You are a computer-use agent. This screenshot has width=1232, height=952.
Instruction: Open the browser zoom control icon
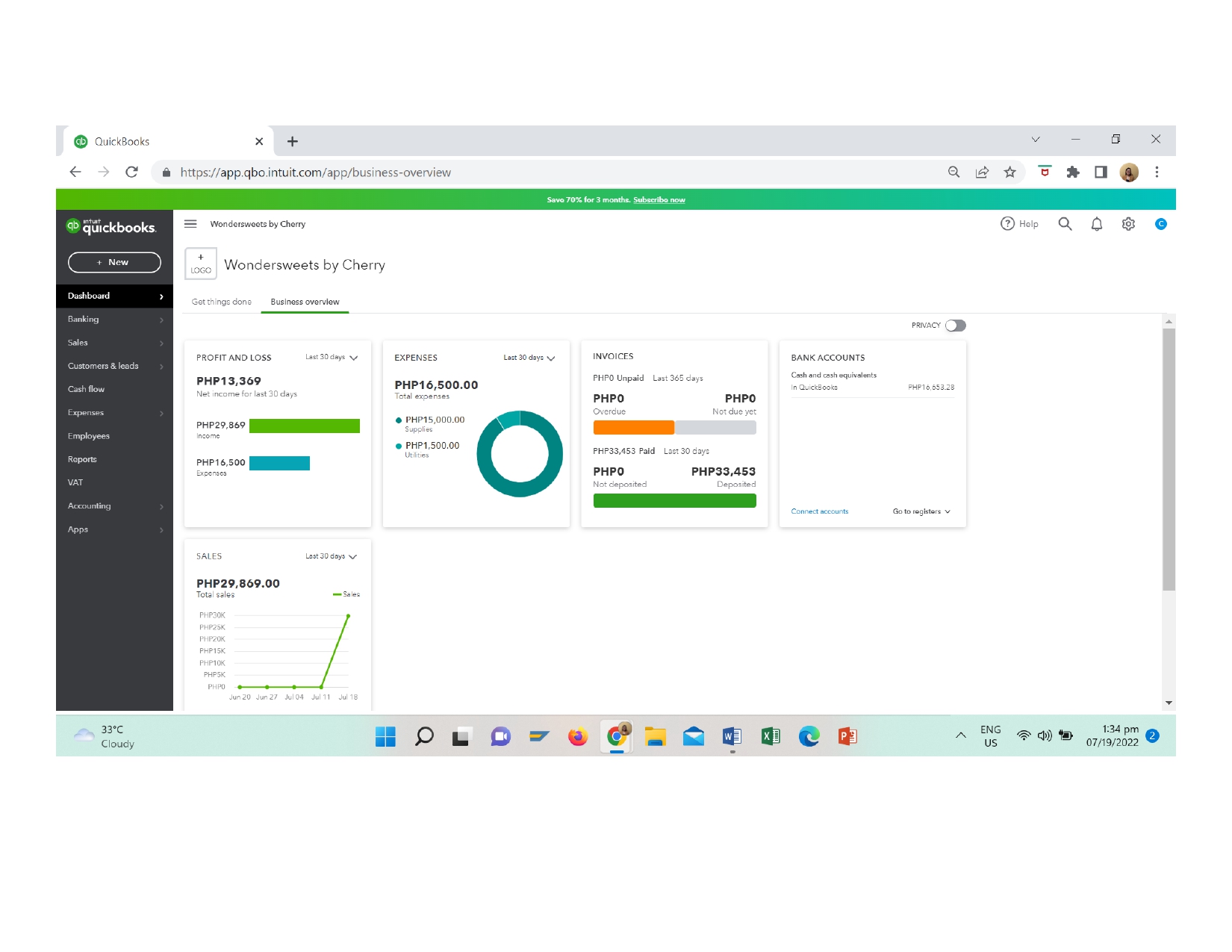pyautogui.click(x=953, y=172)
